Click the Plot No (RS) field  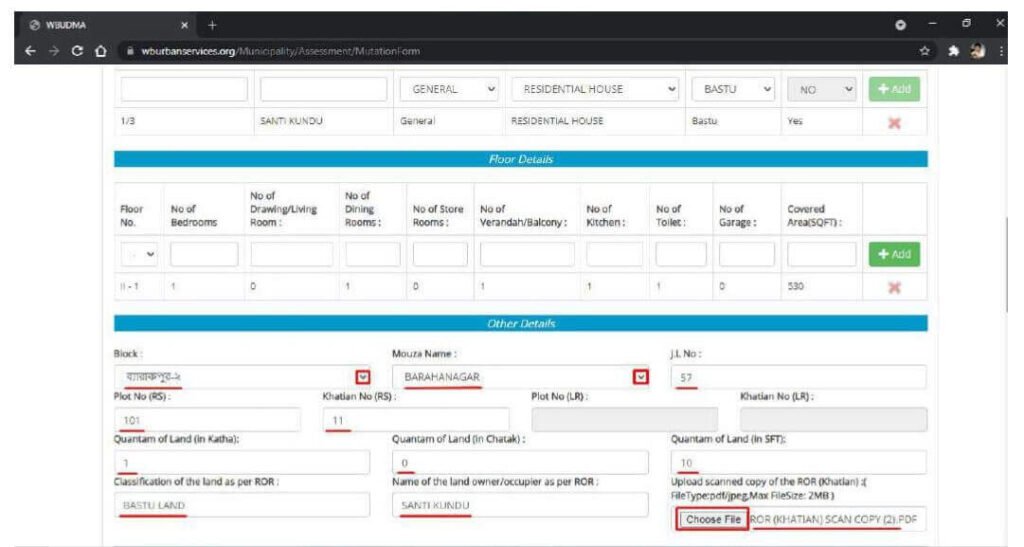point(208,420)
